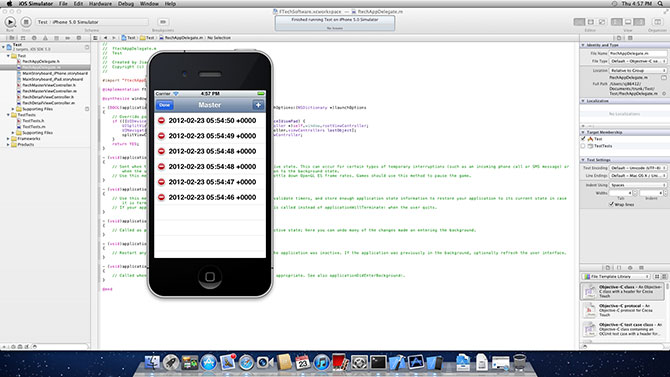Open the related files jump bar menu
The width and height of the screenshot is (670, 377).
95,38
